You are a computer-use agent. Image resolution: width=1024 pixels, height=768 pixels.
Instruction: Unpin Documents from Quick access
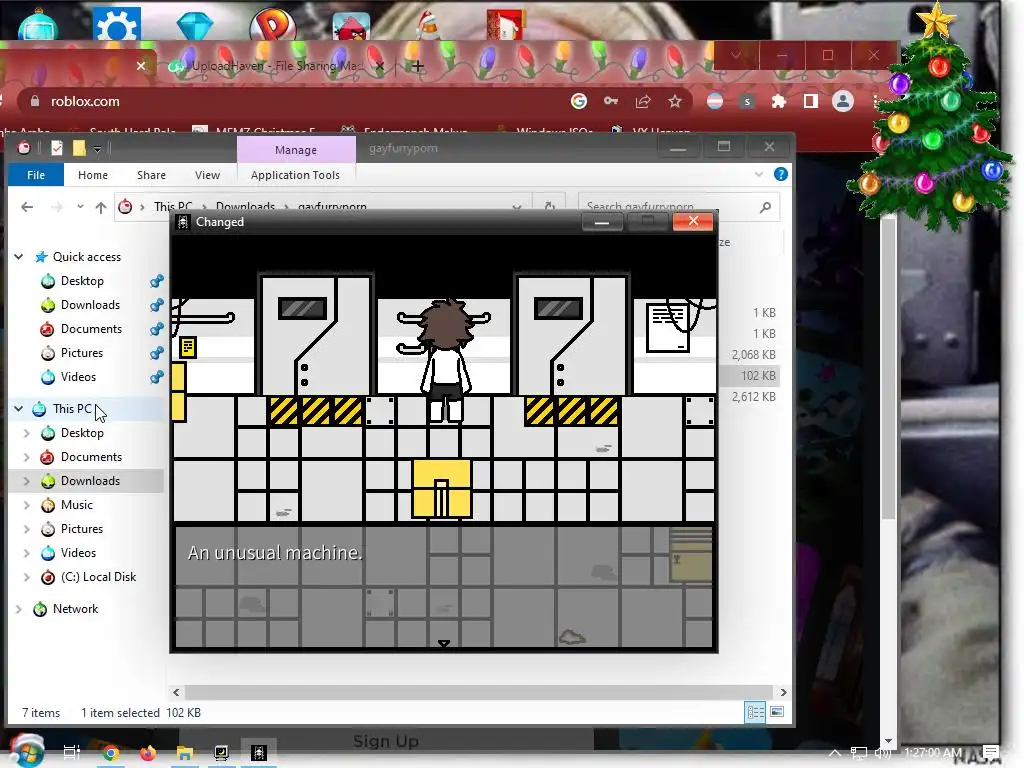coord(156,329)
